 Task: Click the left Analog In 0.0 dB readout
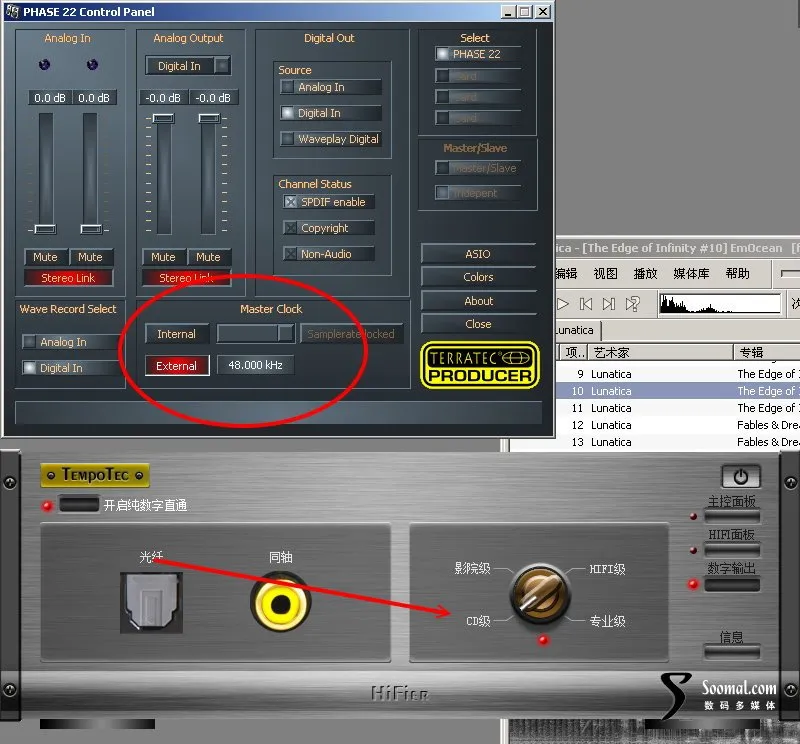[50, 98]
